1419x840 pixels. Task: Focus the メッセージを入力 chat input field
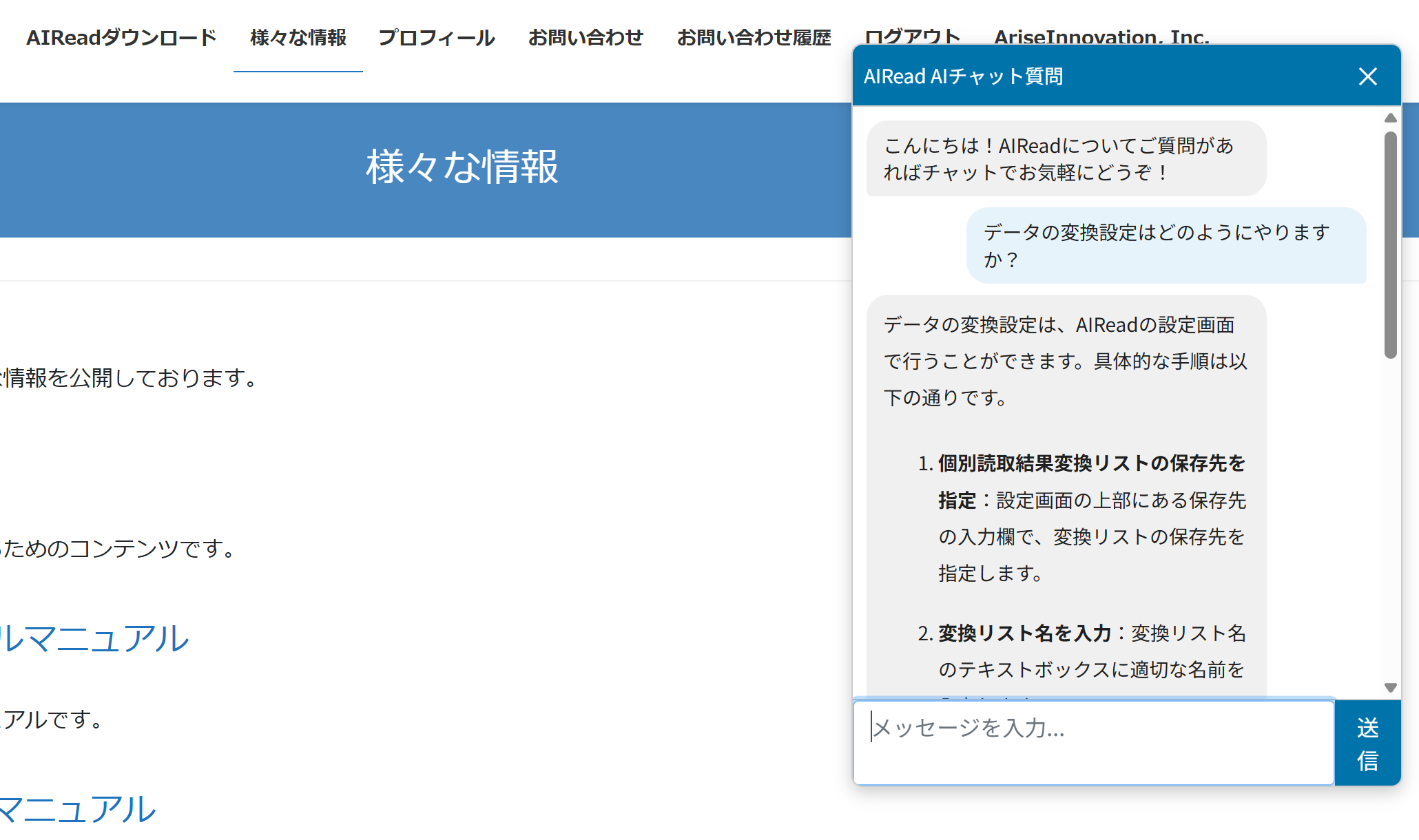[x=1094, y=743]
